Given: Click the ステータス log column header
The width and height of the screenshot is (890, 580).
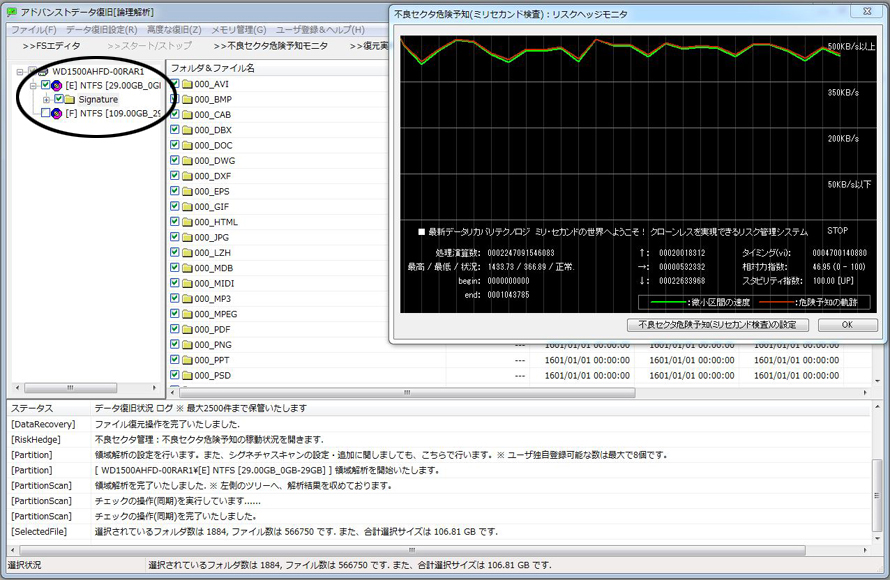Looking at the screenshot, I should pyautogui.click(x=48, y=409).
